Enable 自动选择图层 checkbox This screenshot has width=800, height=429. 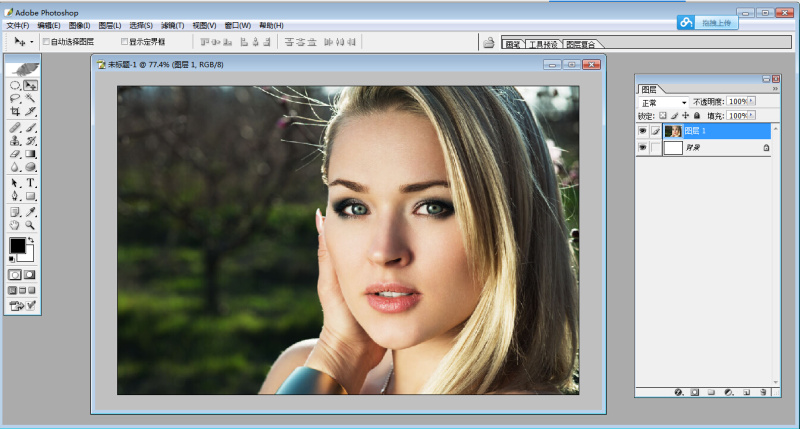[x=46, y=41]
